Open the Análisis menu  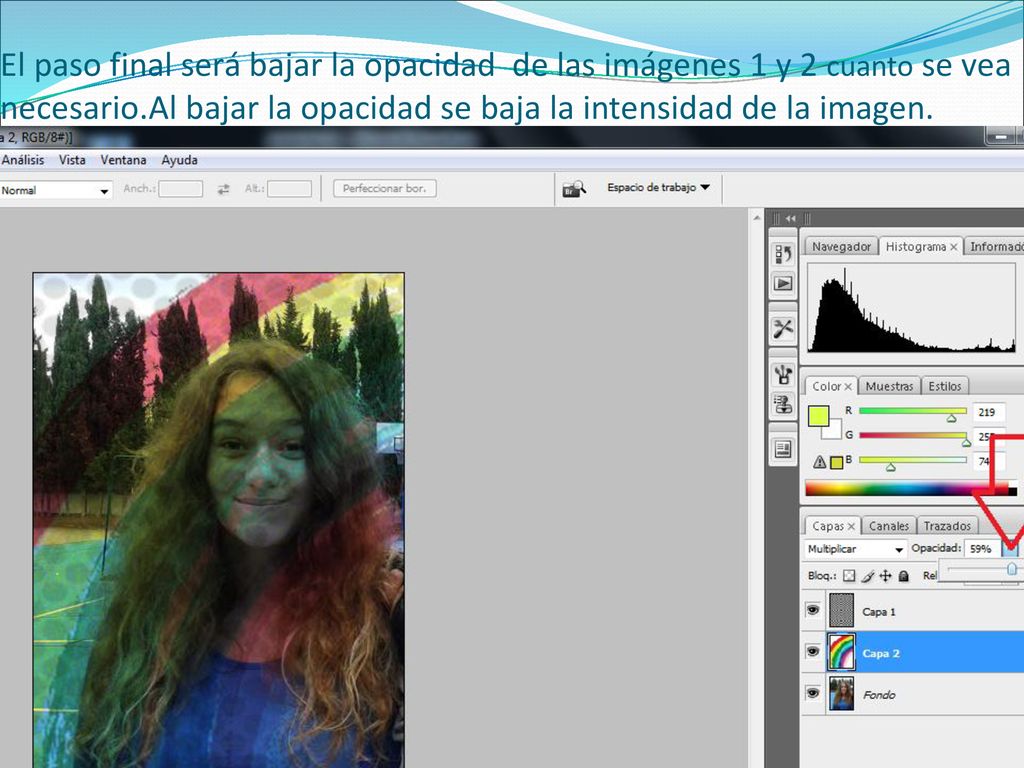(23, 160)
